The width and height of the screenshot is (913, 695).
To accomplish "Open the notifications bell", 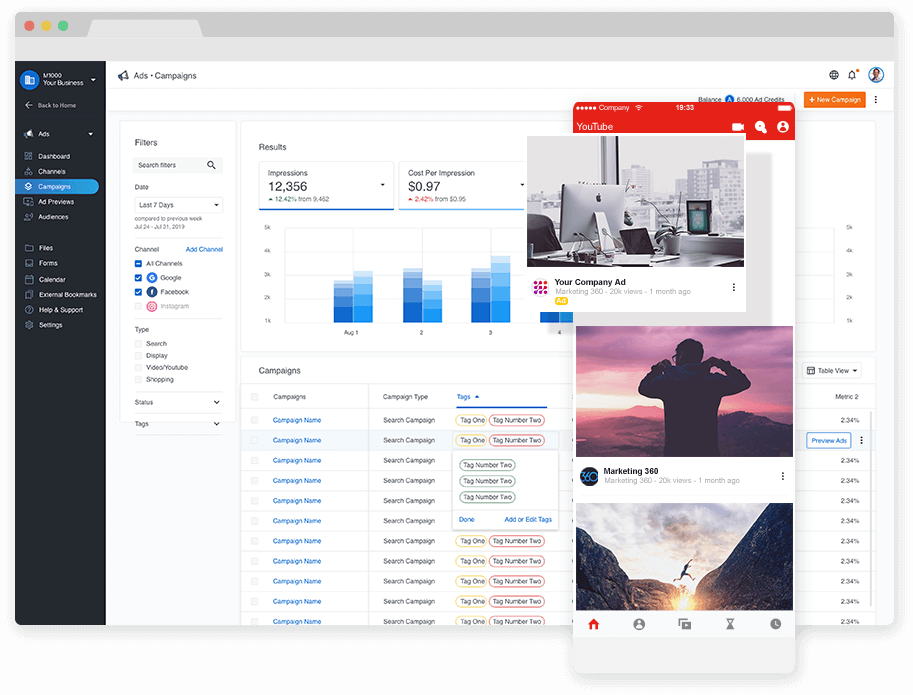I will [x=852, y=75].
